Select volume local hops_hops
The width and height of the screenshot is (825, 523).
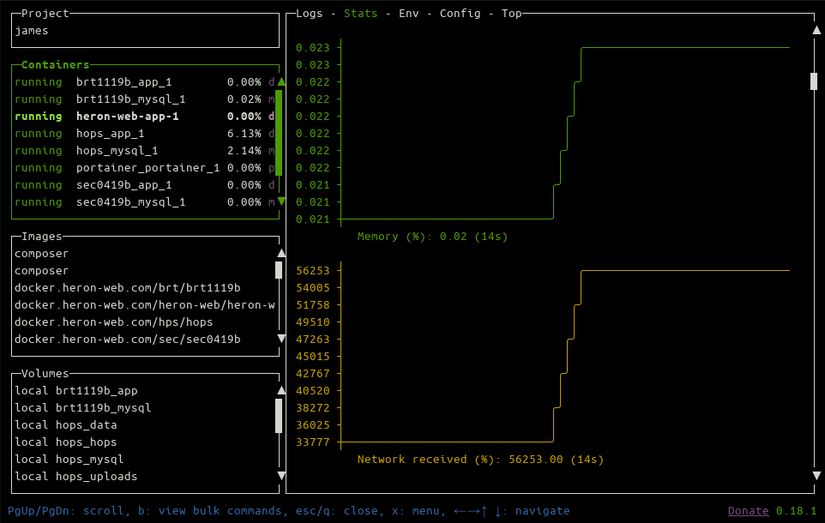click(66, 442)
